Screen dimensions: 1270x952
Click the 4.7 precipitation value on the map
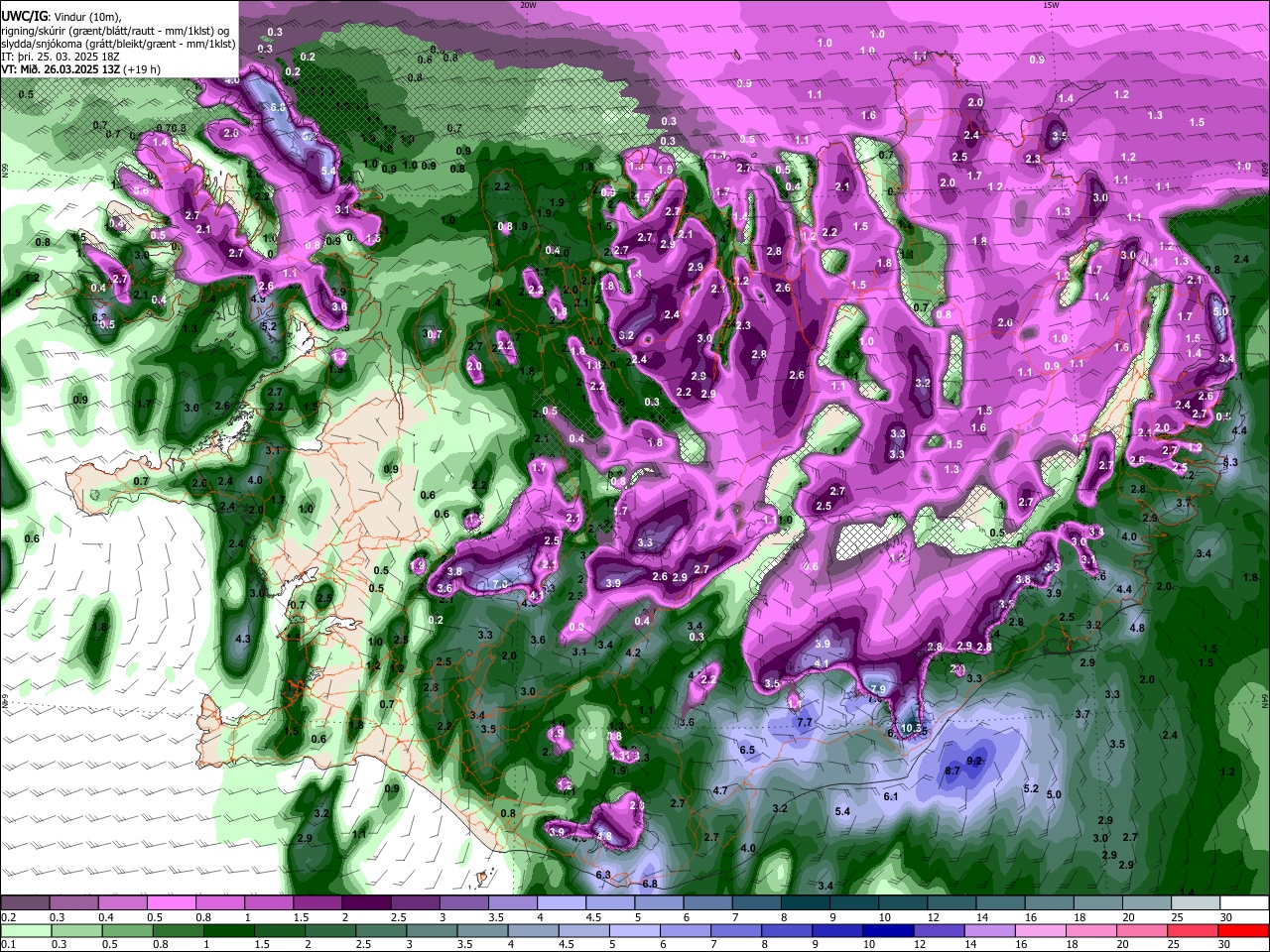720,790
